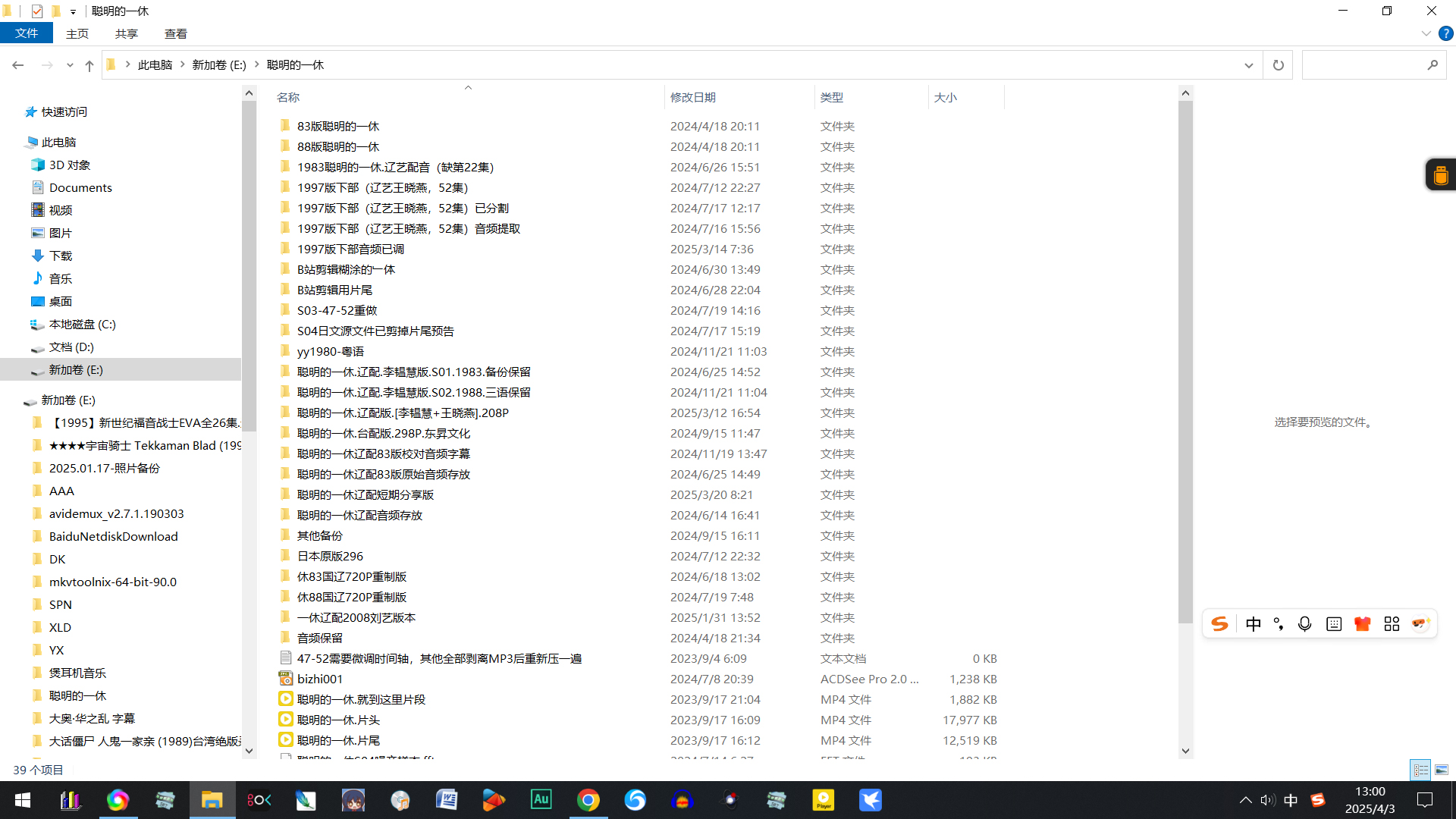Switch to details view icon in status bar
The width and height of the screenshot is (1456, 819).
click(1420, 770)
